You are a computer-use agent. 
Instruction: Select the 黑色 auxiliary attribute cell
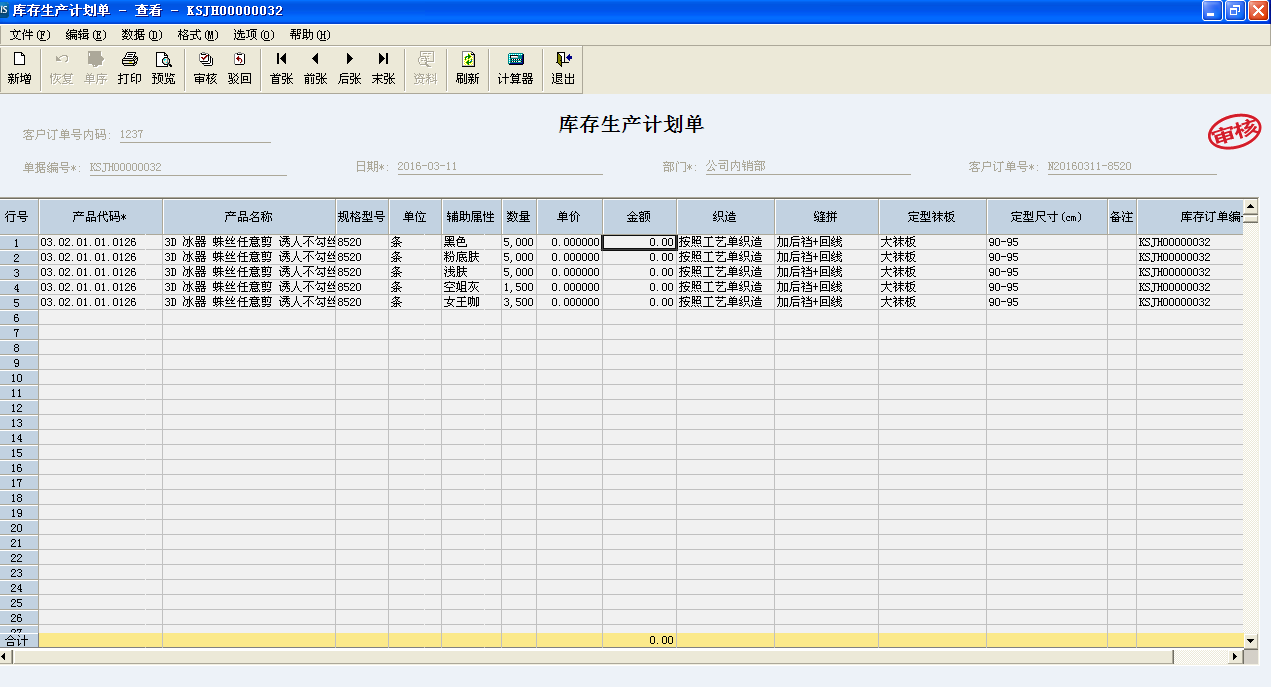[471, 242]
